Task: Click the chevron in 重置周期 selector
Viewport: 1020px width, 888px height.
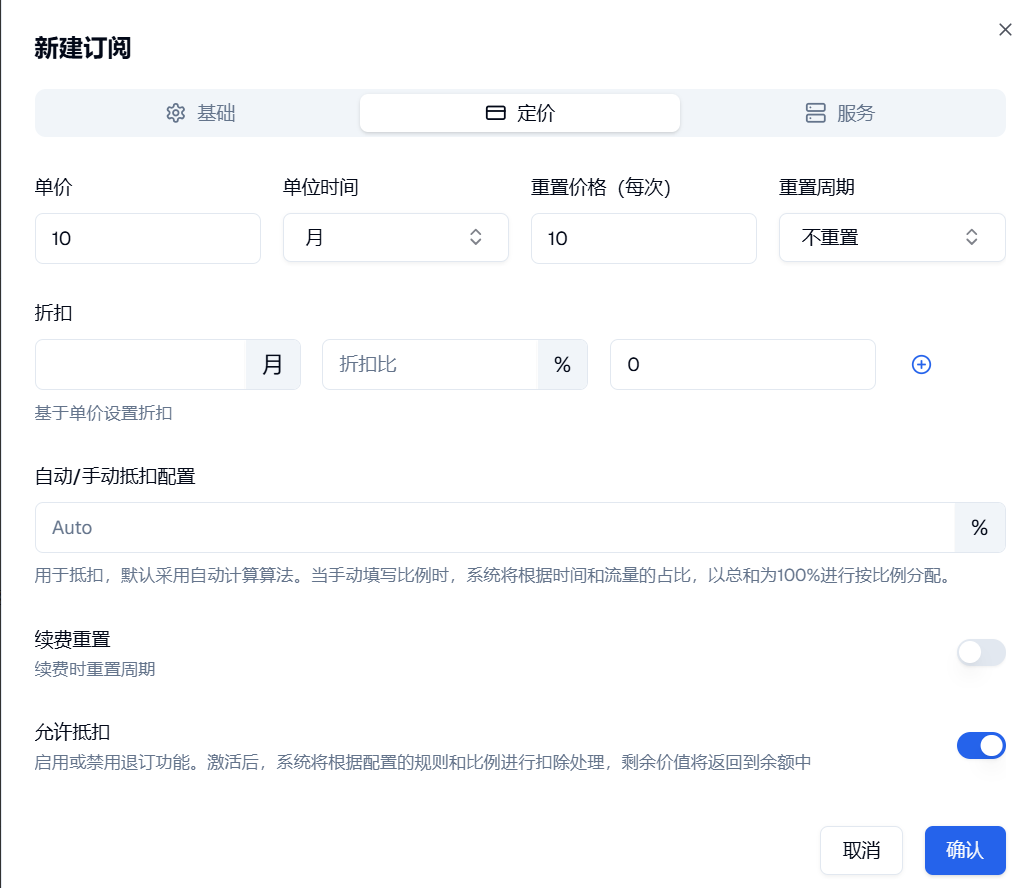Action: [971, 237]
